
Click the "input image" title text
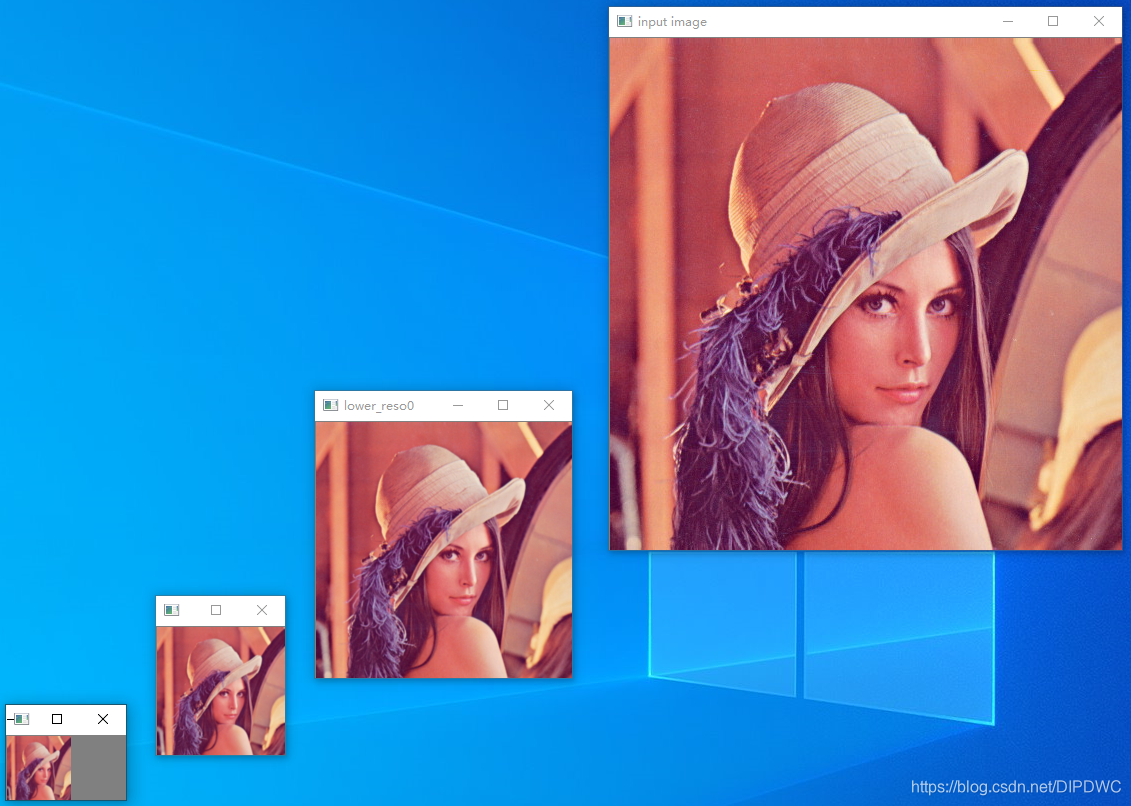coord(672,22)
